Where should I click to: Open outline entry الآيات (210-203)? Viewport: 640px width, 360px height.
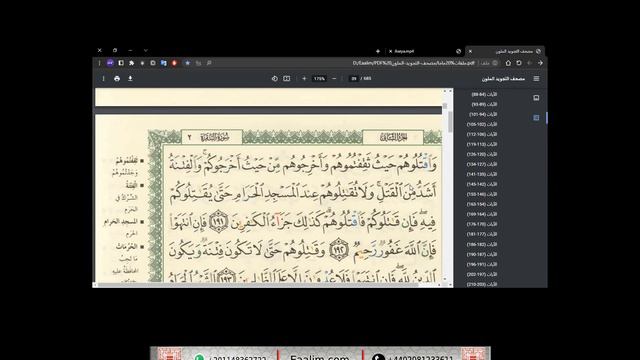pyautogui.click(x=482, y=284)
